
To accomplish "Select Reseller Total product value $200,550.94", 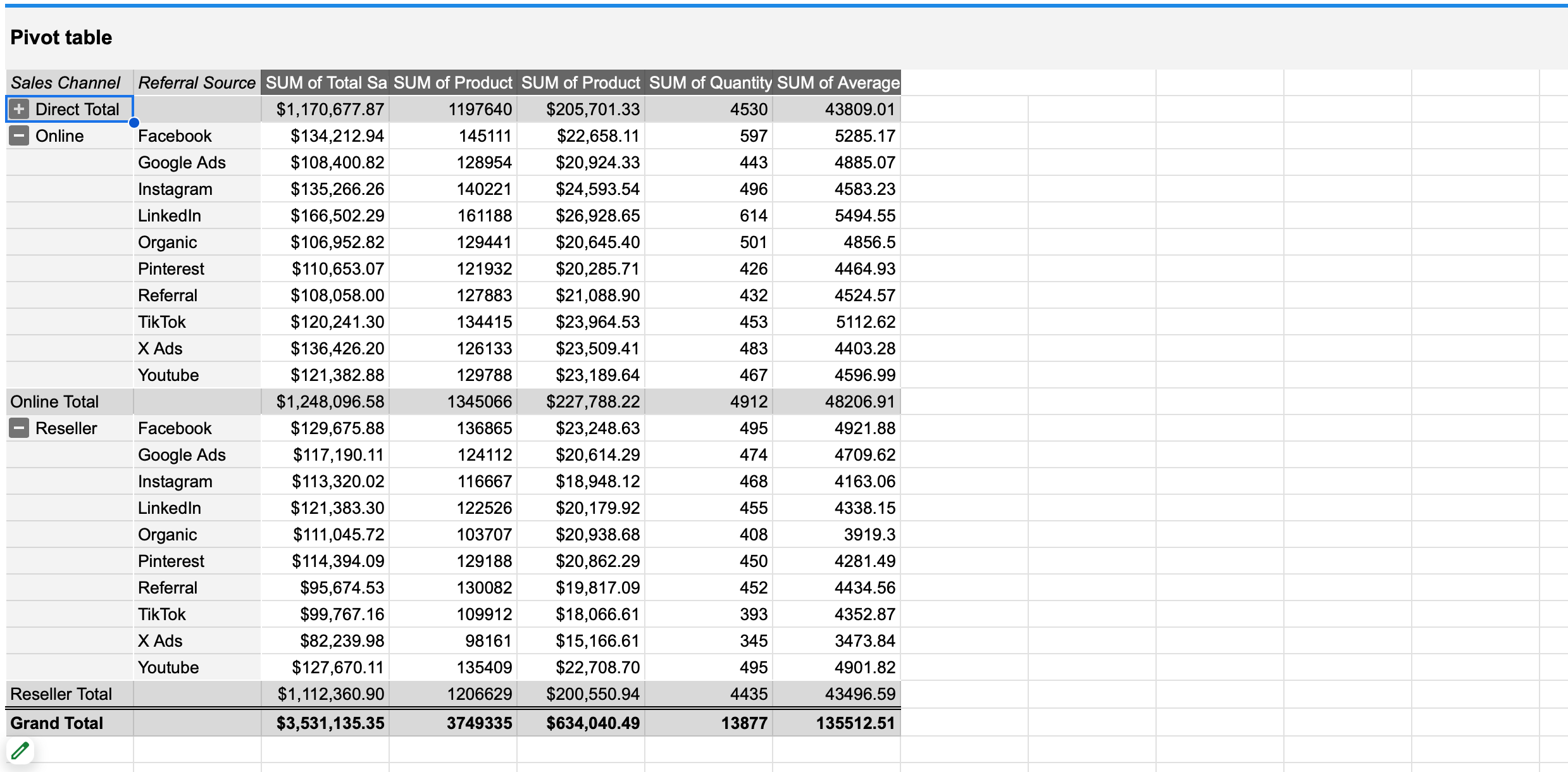I will 581,694.
